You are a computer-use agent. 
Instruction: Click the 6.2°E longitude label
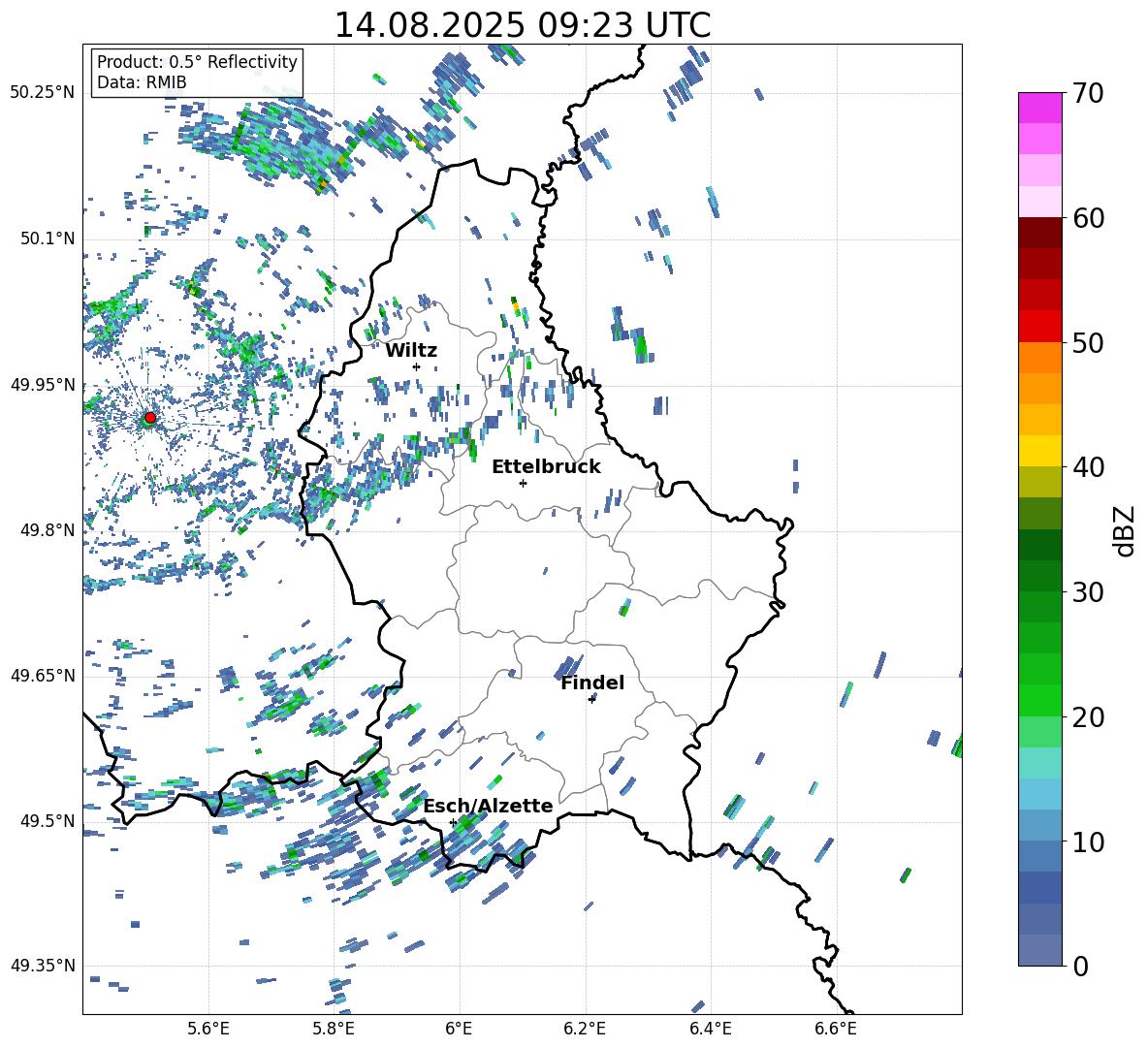pyautogui.click(x=585, y=1029)
